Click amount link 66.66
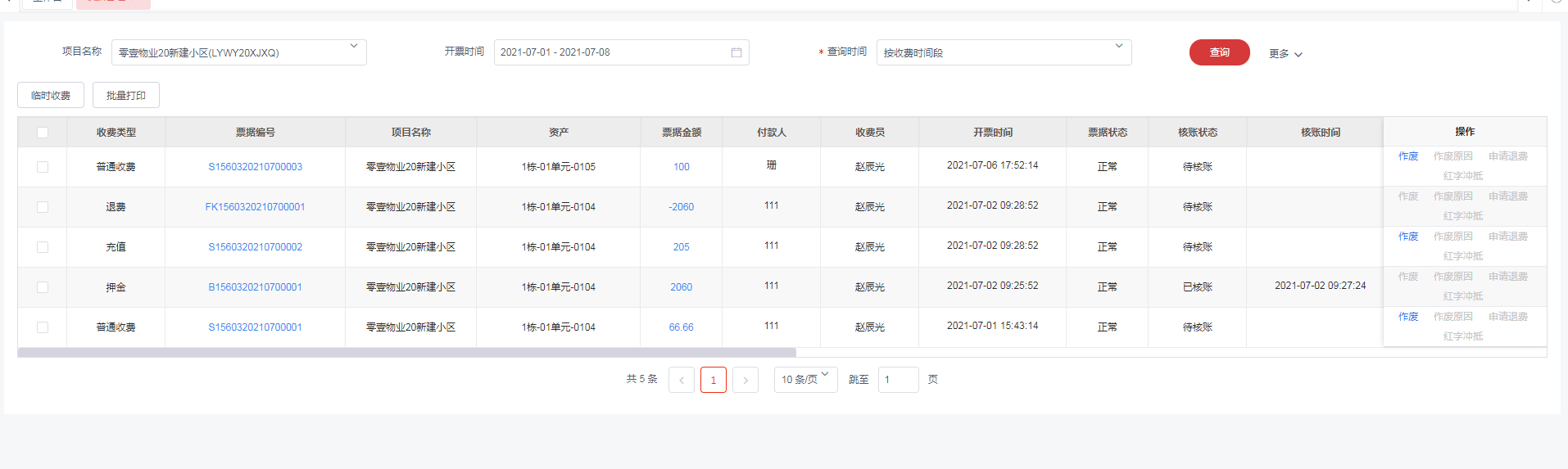Image resolution: width=1568 pixels, height=469 pixels. pyautogui.click(x=682, y=327)
